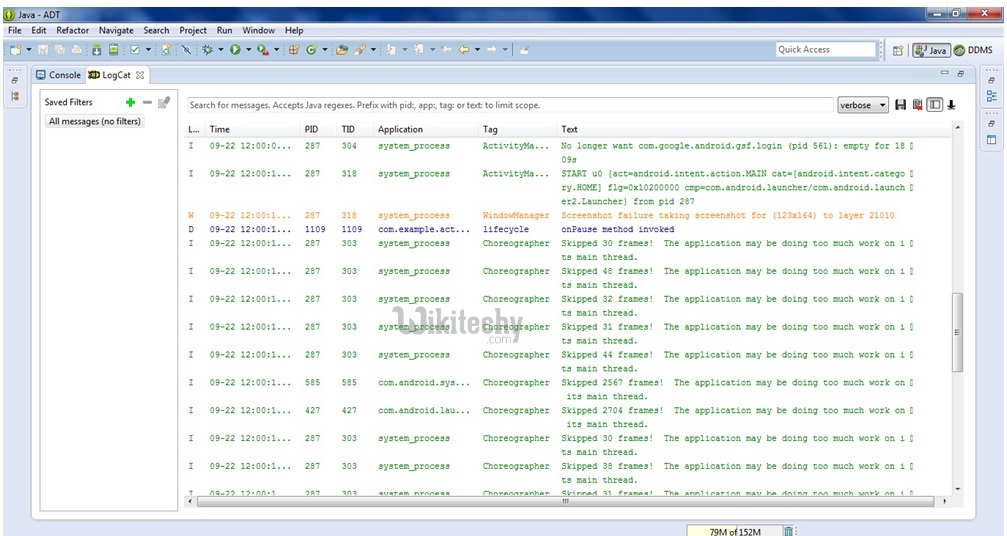Click the vertical scrollbar thumb in log
The height and width of the screenshot is (536, 1007).
(x=956, y=333)
